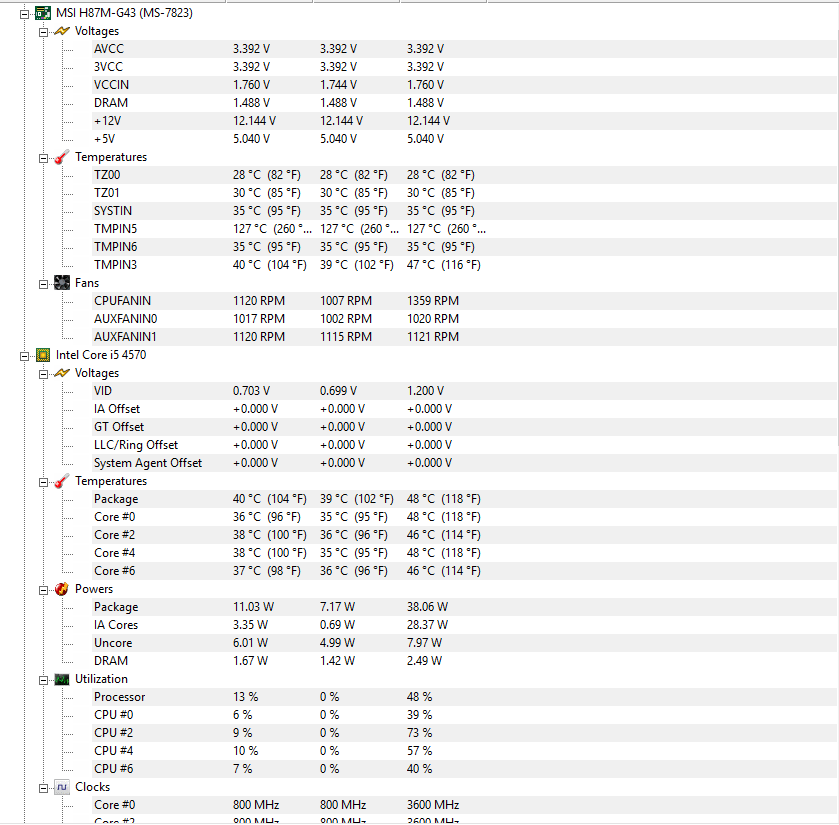This screenshot has width=839, height=825.
Task: Click the thermometer icon under Intel Core i5
Action: [62, 481]
